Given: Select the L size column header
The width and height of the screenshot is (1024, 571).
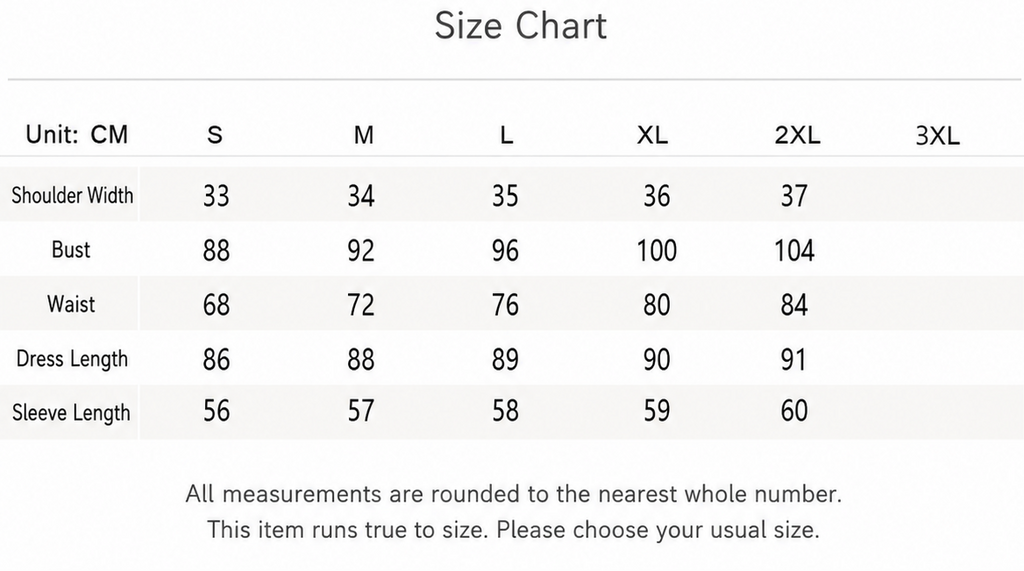Looking at the screenshot, I should 506,135.
